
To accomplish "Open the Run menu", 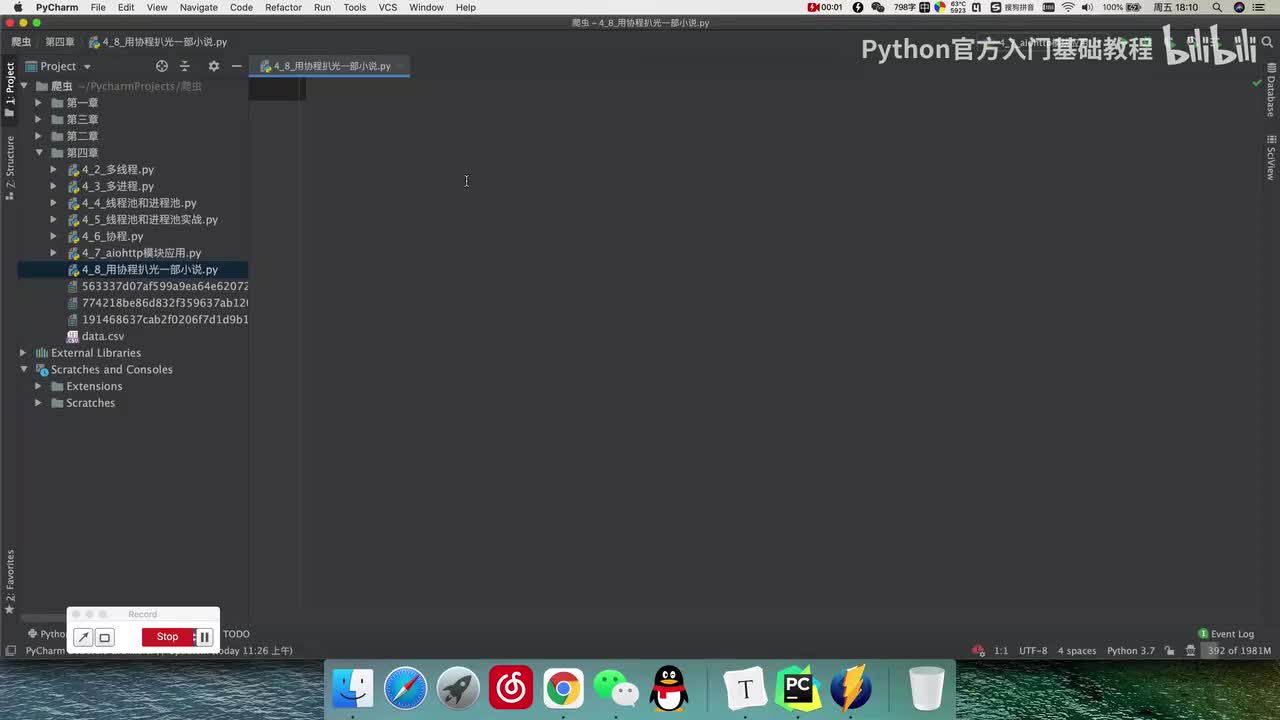I will [x=322, y=7].
